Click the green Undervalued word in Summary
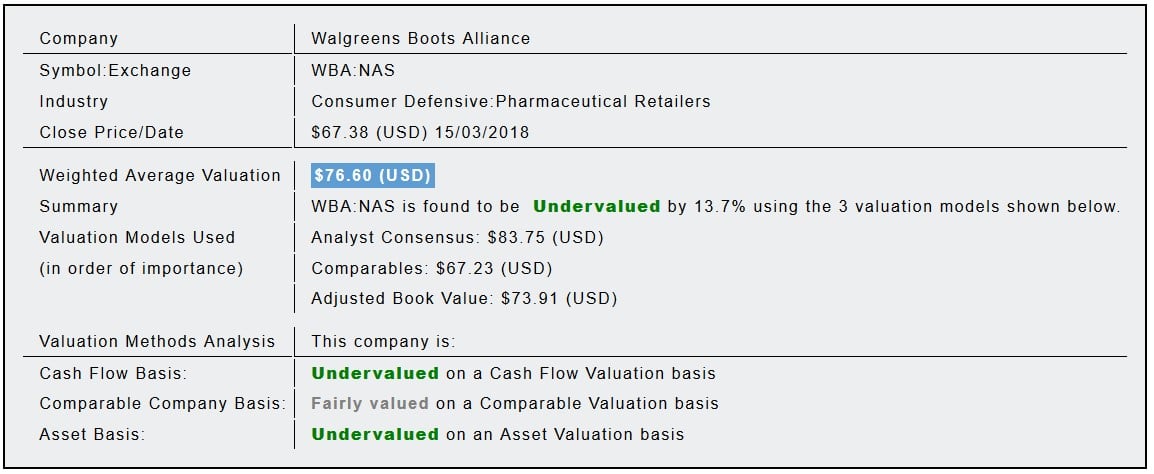This screenshot has width=1154, height=474. point(596,207)
